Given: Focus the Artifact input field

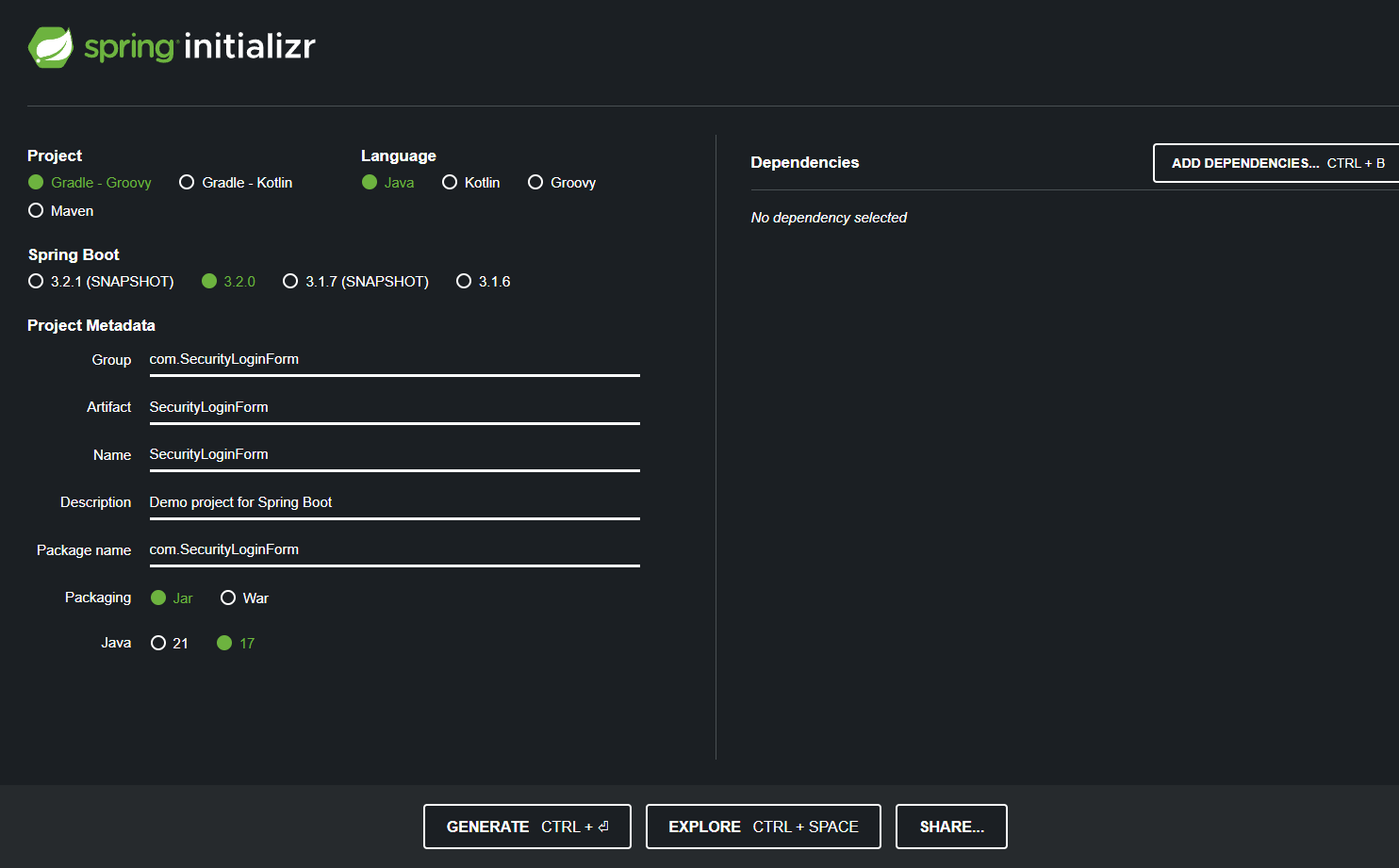Looking at the screenshot, I should tap(394, 407).
